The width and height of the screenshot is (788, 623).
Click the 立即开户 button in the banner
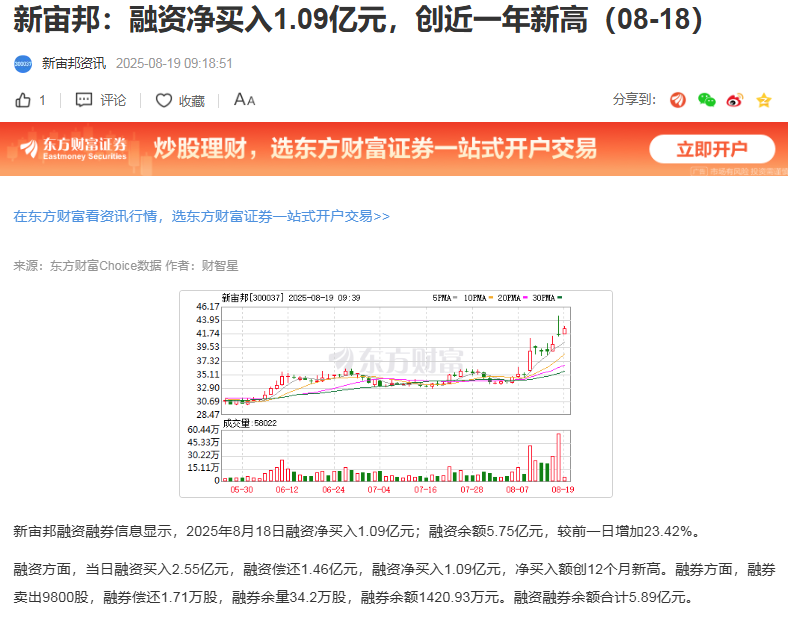click(x=712, y=149)
